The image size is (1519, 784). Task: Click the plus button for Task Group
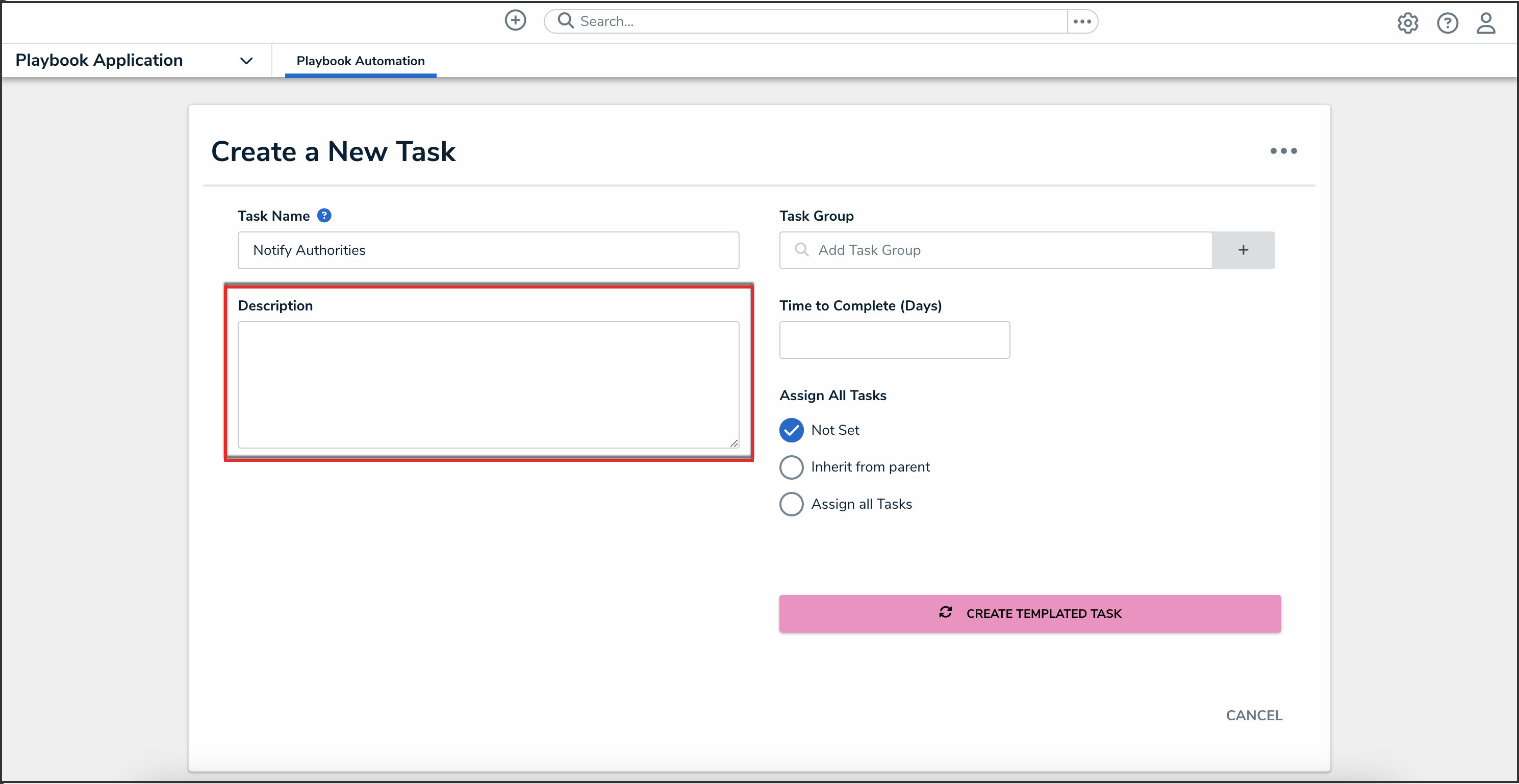click(1243, 250)
